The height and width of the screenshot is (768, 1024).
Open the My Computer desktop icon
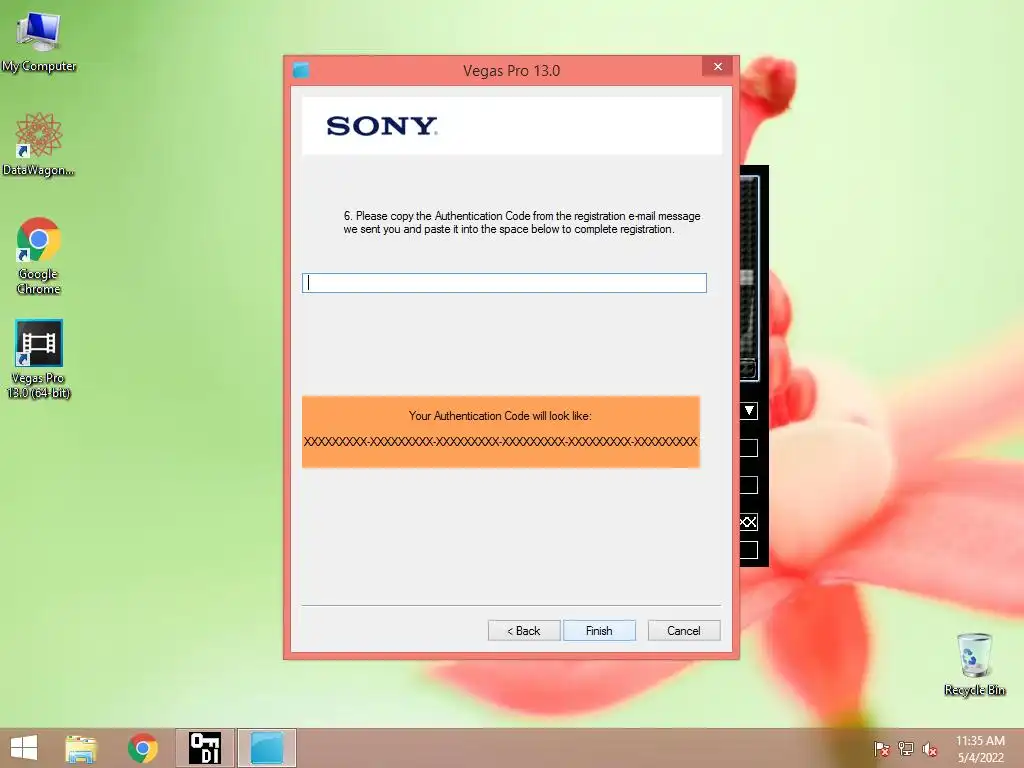[39, 42]
